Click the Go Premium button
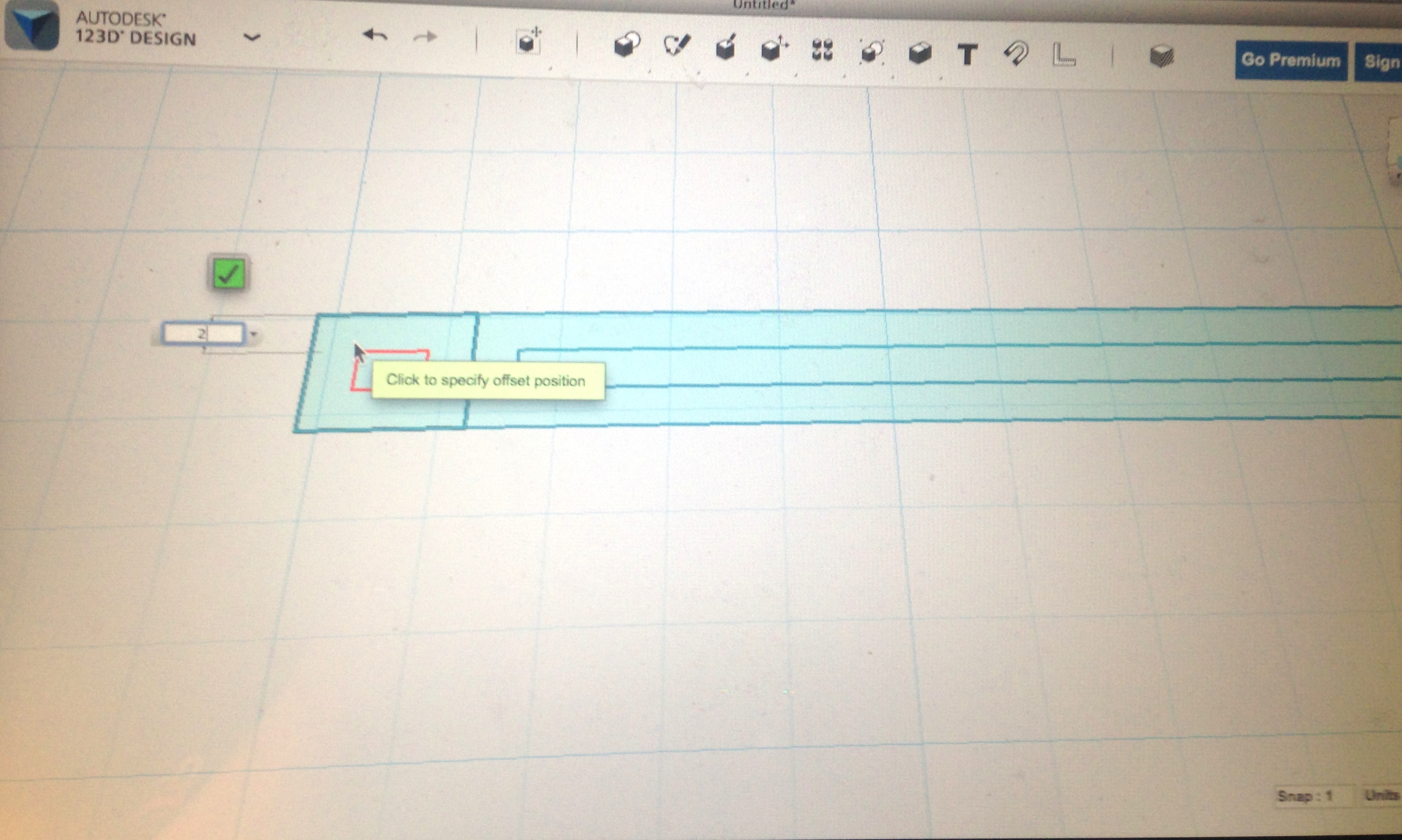 pyautogui.click(x=1291, y=60)
